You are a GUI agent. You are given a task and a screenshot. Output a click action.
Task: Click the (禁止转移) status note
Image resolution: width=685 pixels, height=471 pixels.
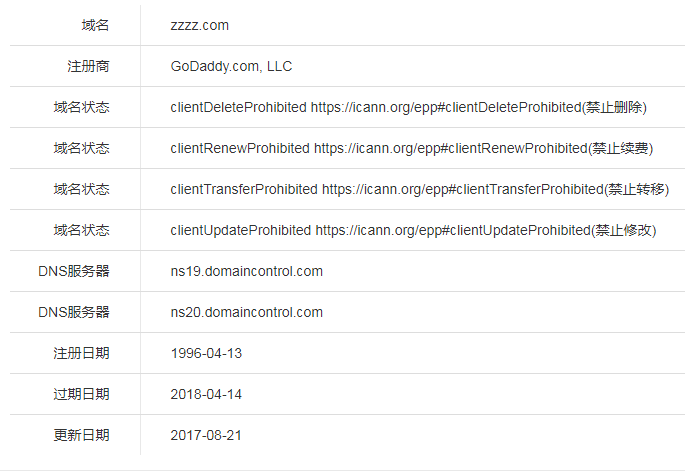pyautogui.click(x=637, y=189)
